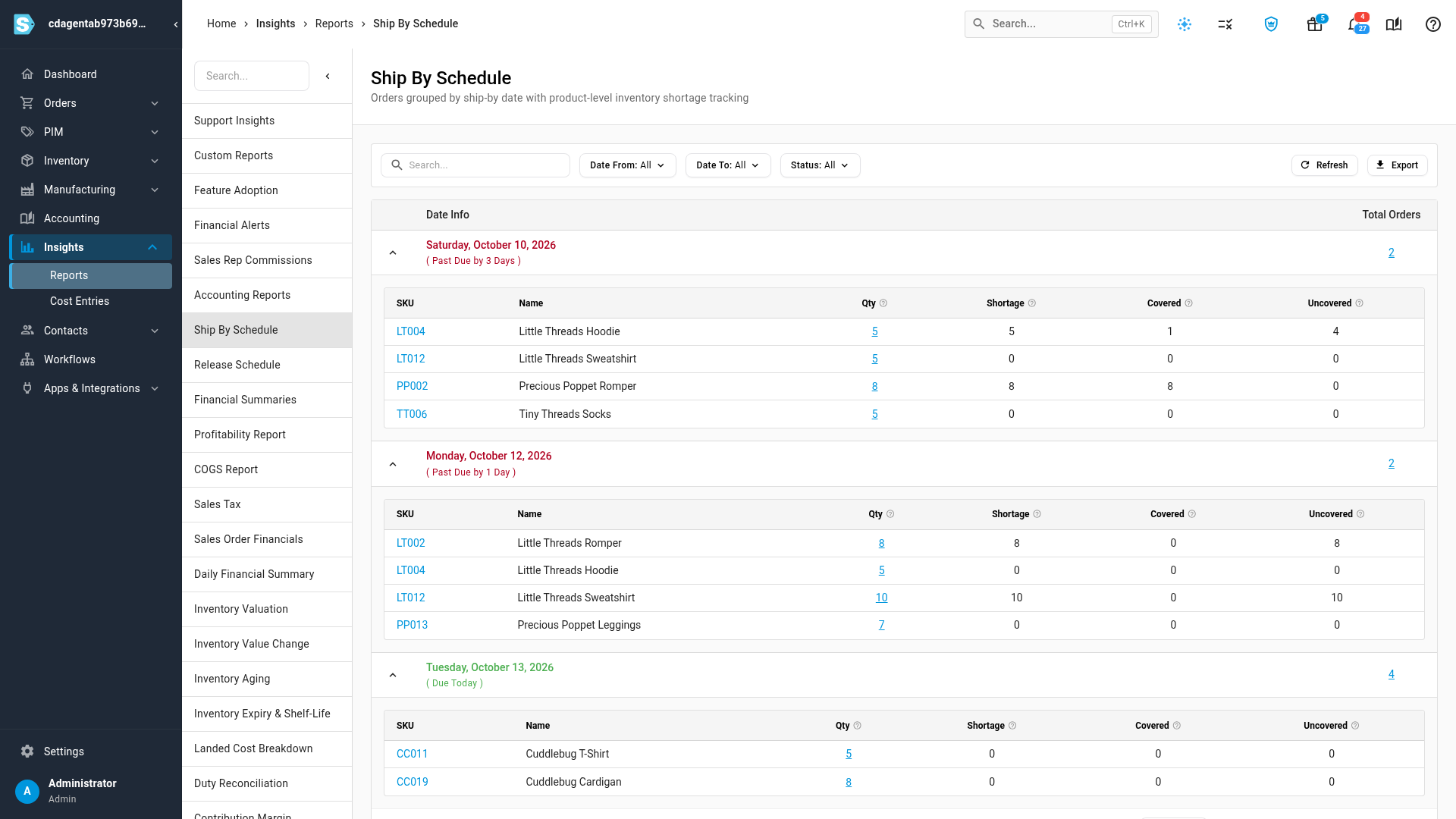Collapse the reports list panel arrow

[328, 76]
